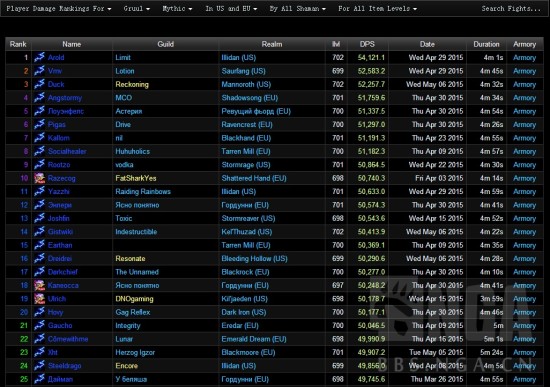550x387 pixels.
Task: Click the spec icon beside Ulrich
Action: tap(40, 299)
